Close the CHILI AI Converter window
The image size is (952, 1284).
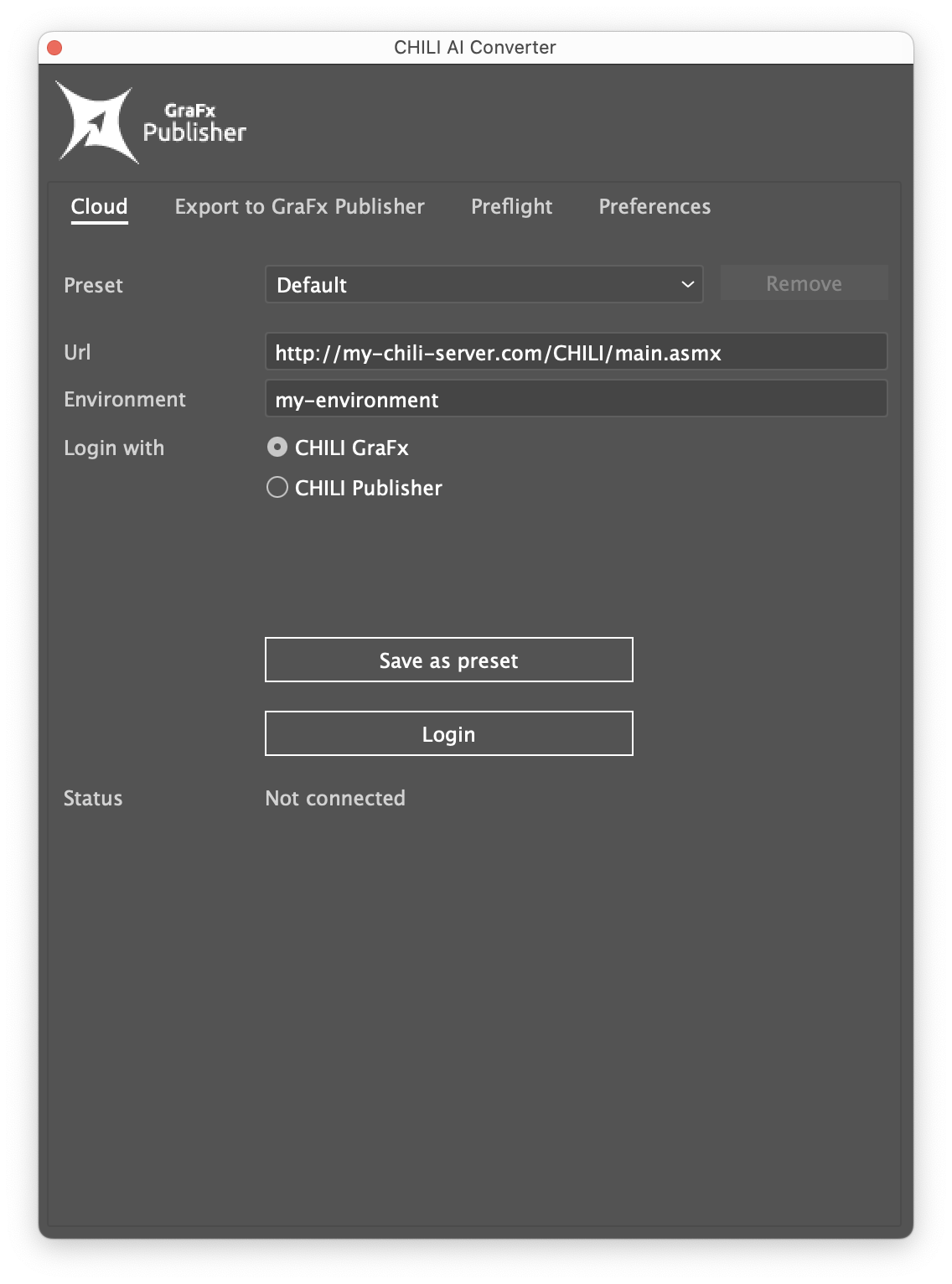pyautogui.click(x=54, y=47)
